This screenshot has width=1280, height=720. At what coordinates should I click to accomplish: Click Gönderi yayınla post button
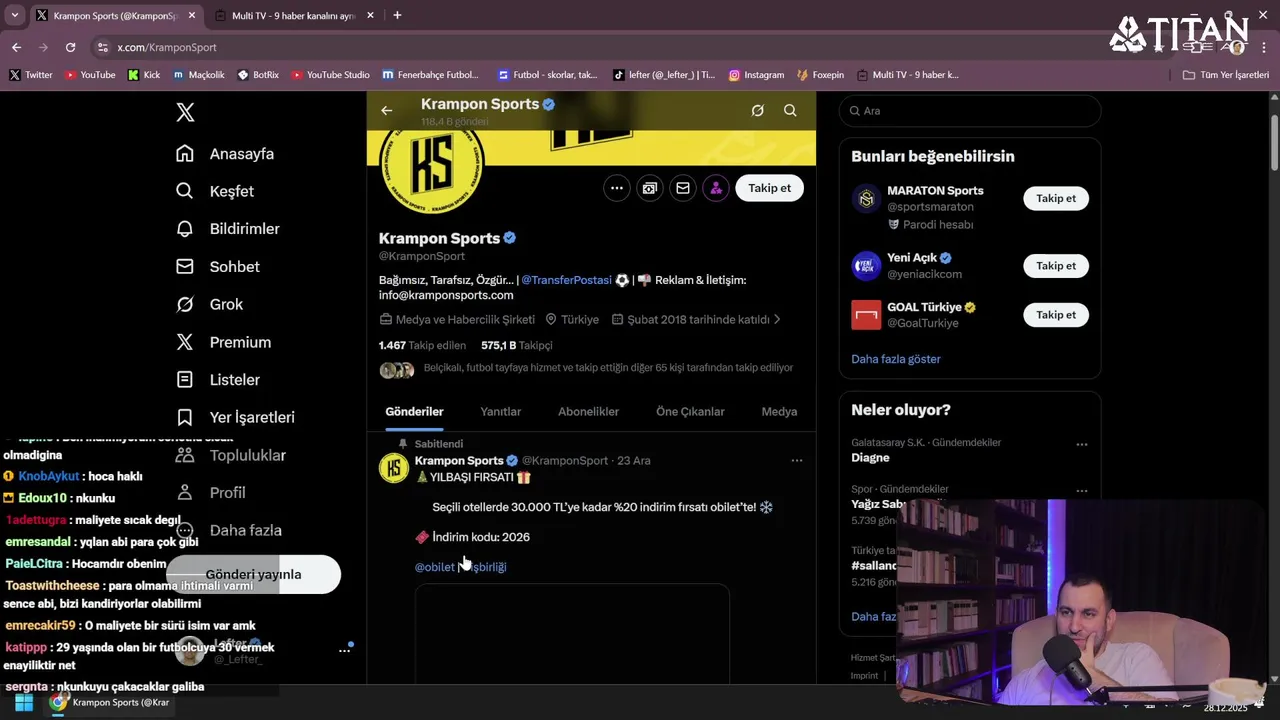(253, 574)
